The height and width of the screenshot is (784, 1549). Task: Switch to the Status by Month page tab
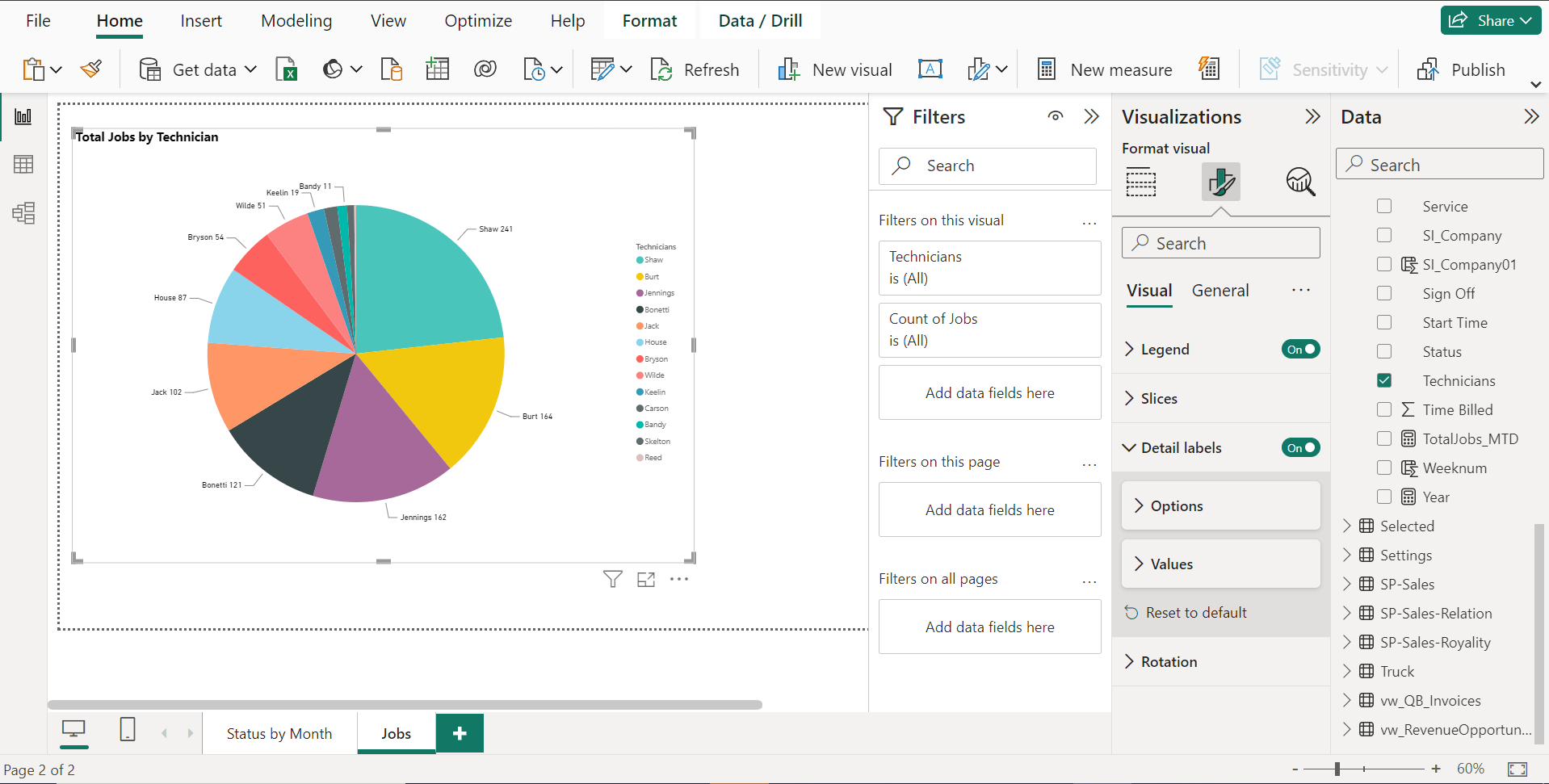279,733
